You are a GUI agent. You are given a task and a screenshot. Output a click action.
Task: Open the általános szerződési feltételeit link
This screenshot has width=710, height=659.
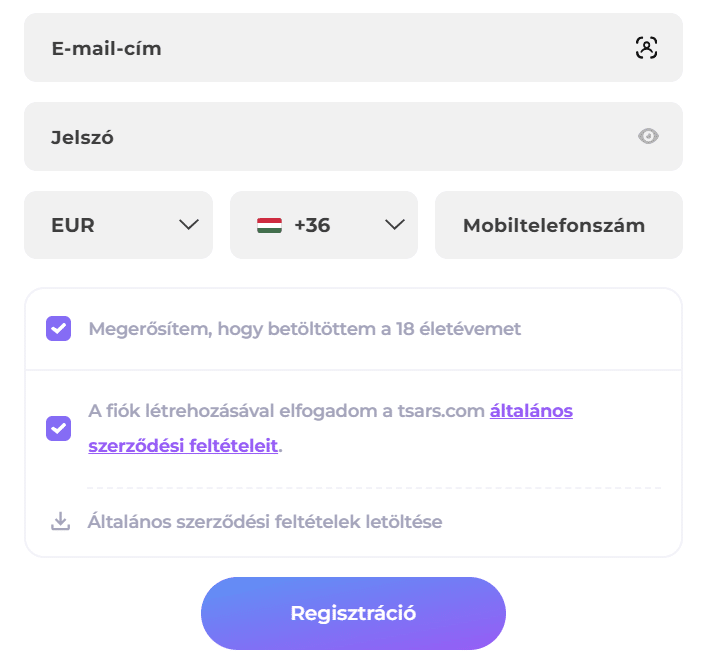tap(531, 411)
